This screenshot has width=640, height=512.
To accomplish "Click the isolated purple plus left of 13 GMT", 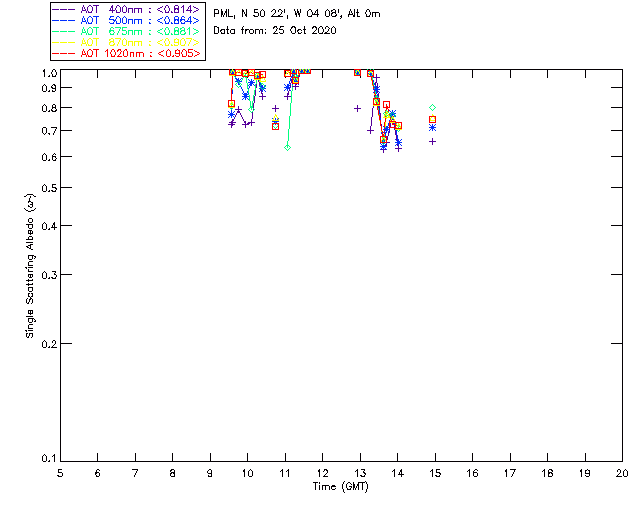I will click(357, 108).
